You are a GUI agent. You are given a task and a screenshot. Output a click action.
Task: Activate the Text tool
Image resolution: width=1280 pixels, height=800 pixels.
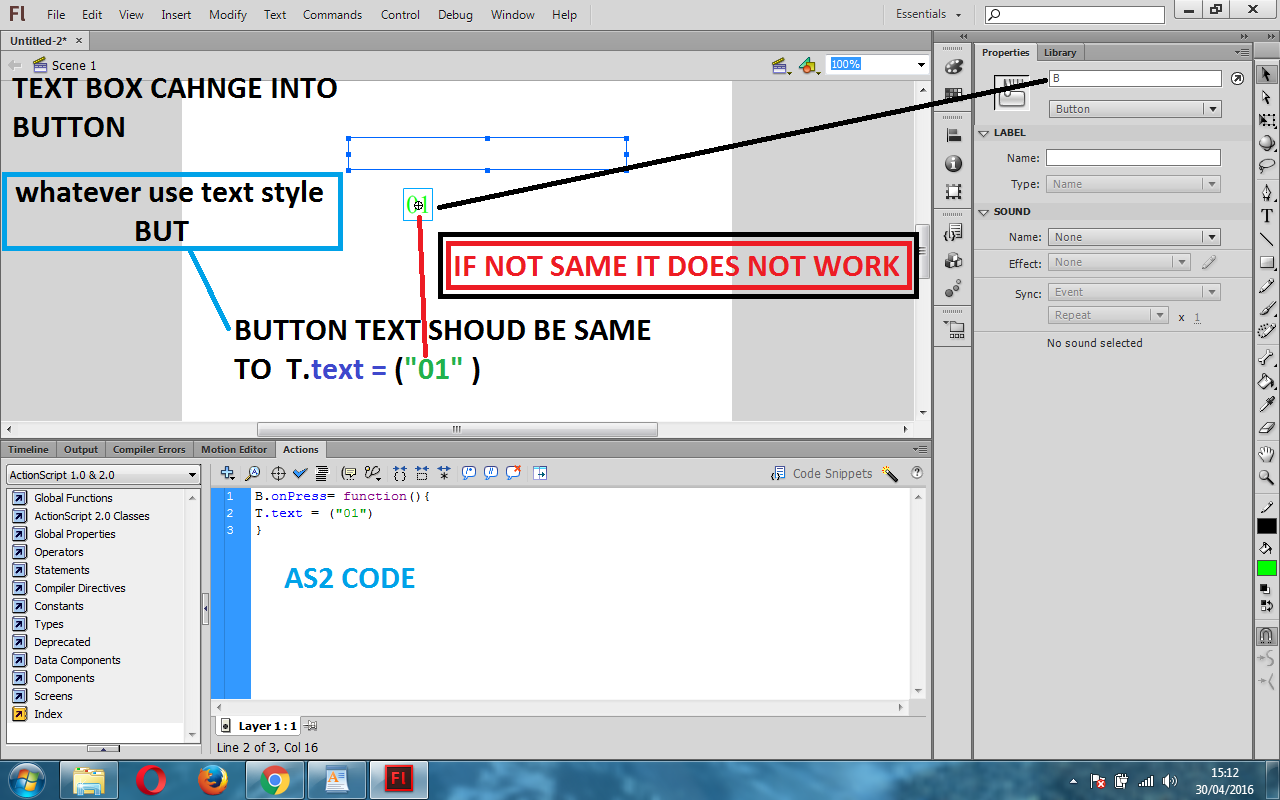point(1267,216)
